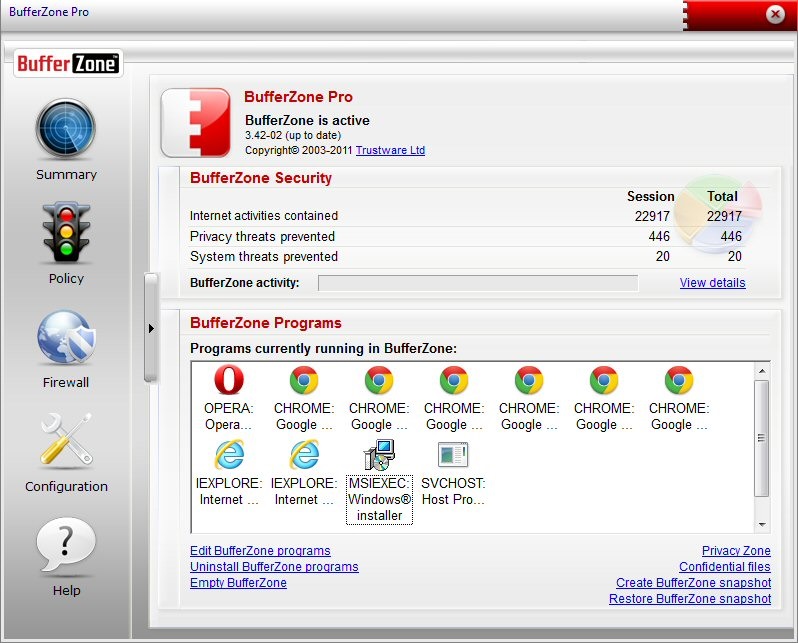The image size is (798, 643).
Task: Open the Help speech bubble icon
Action: [x=66, y=544]
